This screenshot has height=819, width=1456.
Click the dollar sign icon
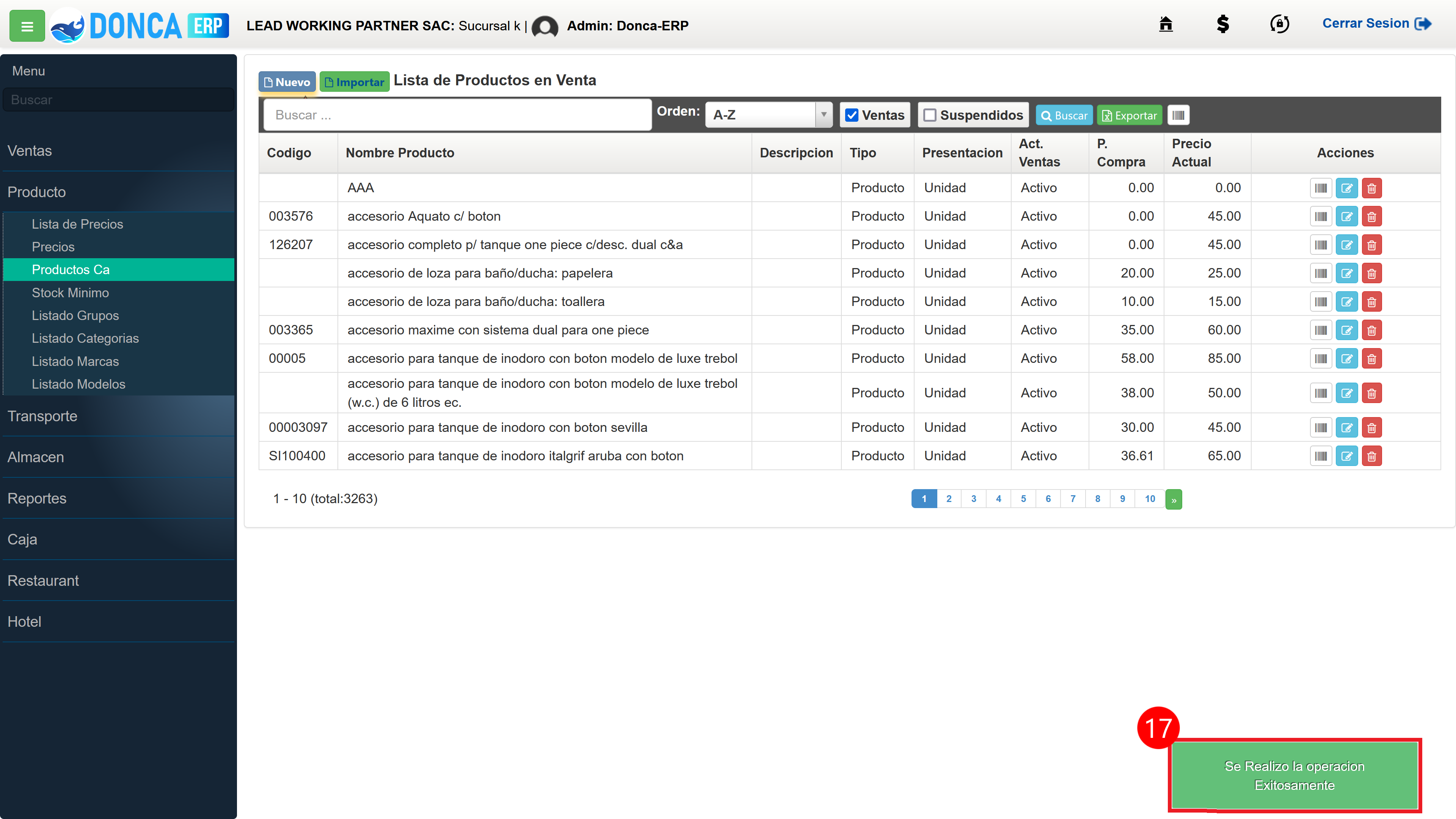point(1222,24)
